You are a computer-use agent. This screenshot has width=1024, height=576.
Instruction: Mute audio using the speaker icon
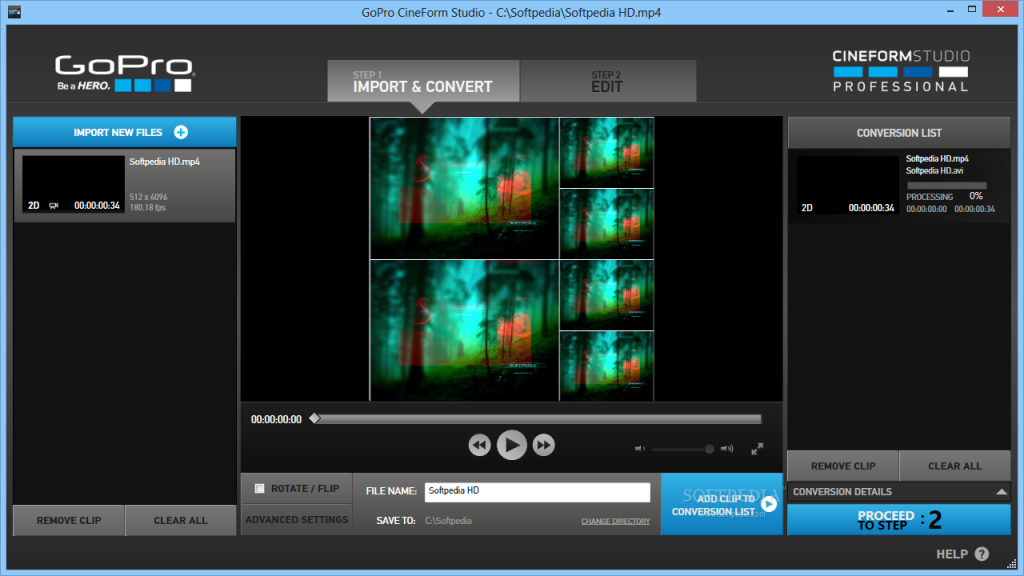point(641,448)
